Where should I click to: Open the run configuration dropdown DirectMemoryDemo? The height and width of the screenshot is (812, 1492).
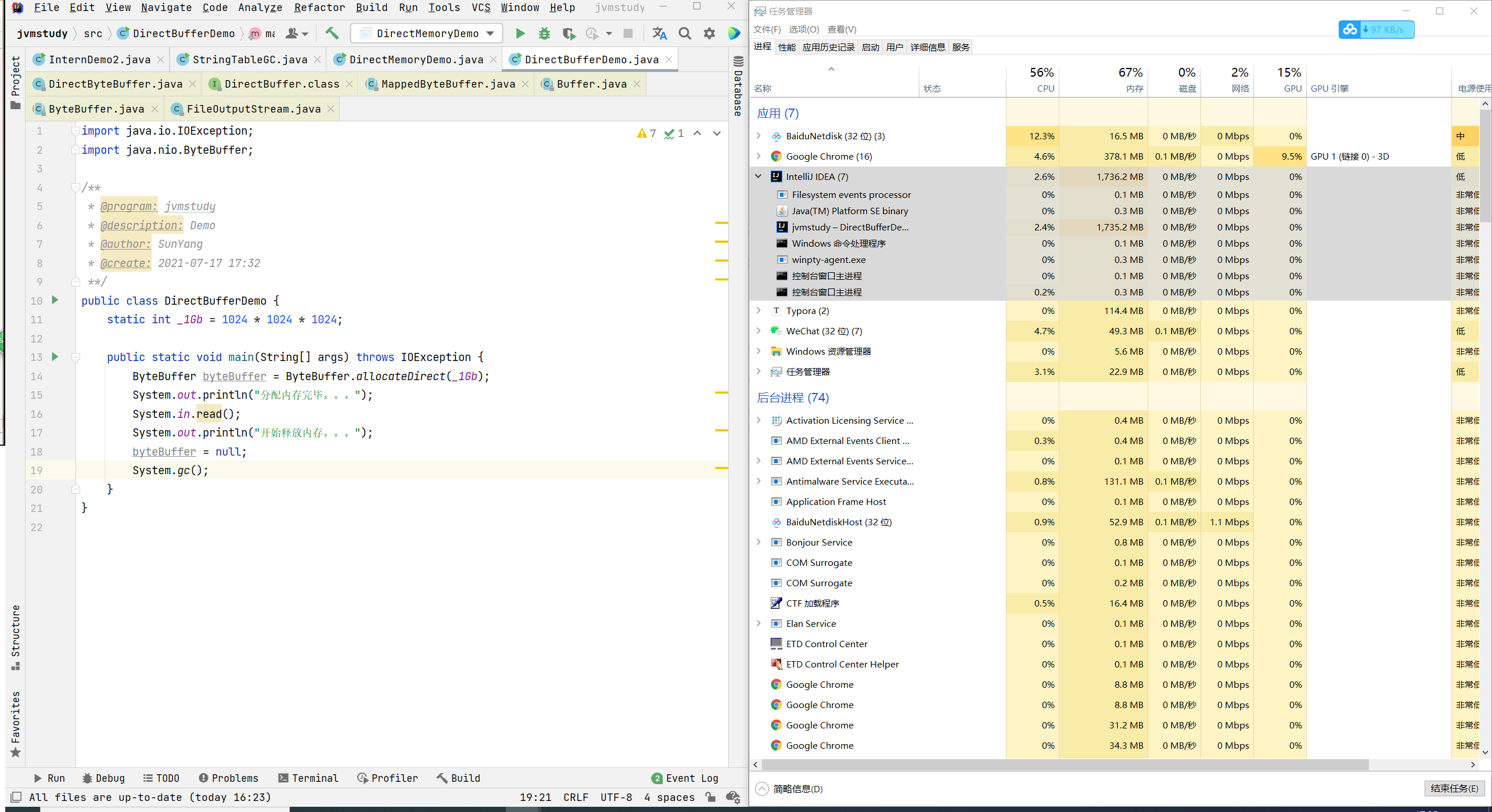coord(427,34)
